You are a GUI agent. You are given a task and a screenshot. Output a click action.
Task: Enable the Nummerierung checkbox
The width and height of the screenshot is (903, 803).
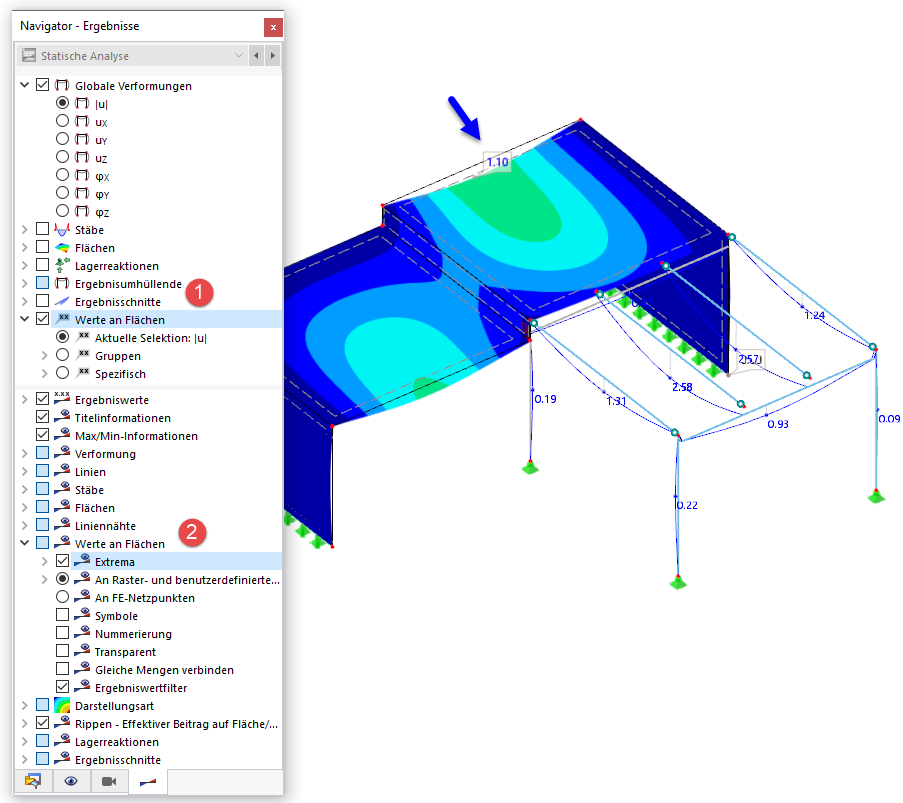click(x=62, y=632)
